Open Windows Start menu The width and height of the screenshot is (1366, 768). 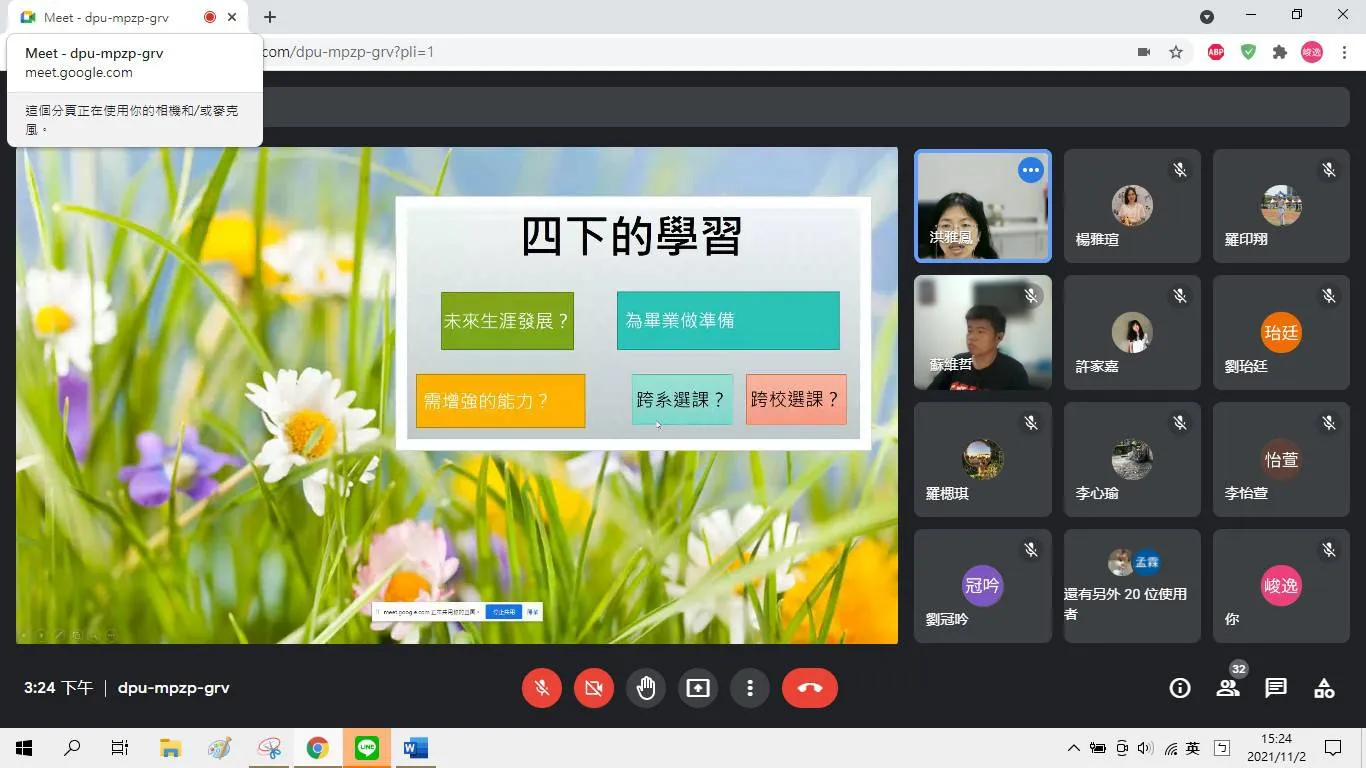pos(24,748)
